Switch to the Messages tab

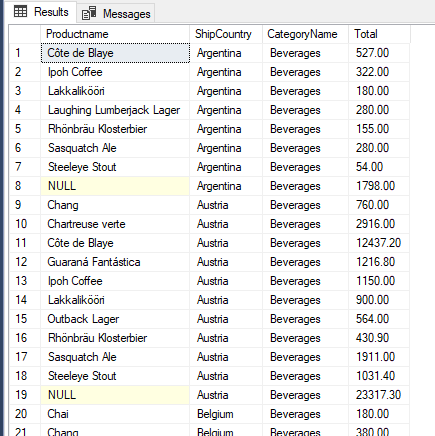tap(116, 14)
